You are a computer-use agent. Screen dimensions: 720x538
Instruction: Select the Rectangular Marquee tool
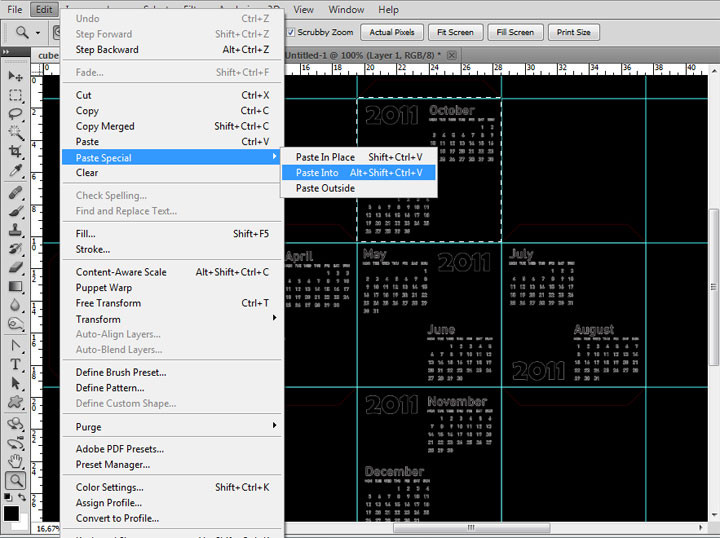tap(16, 96)
